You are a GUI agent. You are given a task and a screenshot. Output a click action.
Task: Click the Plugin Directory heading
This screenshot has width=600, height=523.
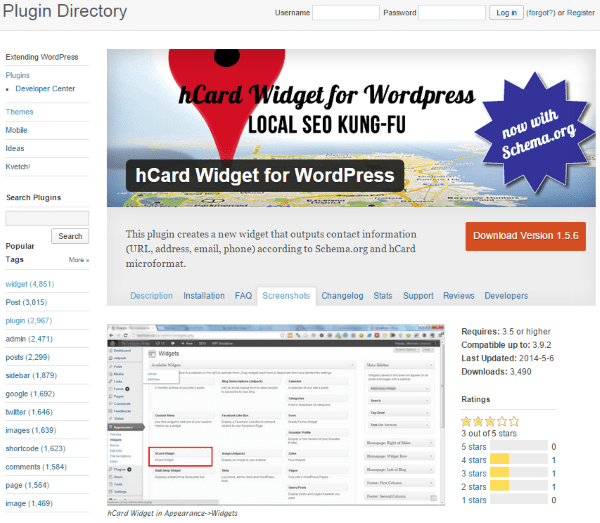pos(65,11)
